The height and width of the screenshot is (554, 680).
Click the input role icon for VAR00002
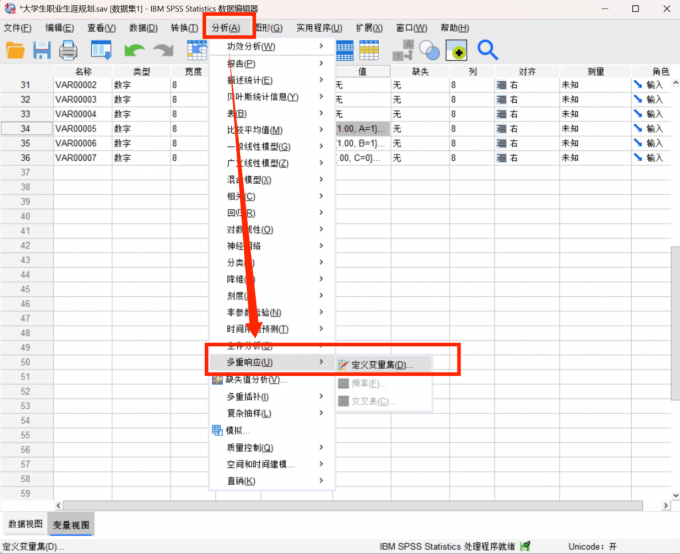638,85
